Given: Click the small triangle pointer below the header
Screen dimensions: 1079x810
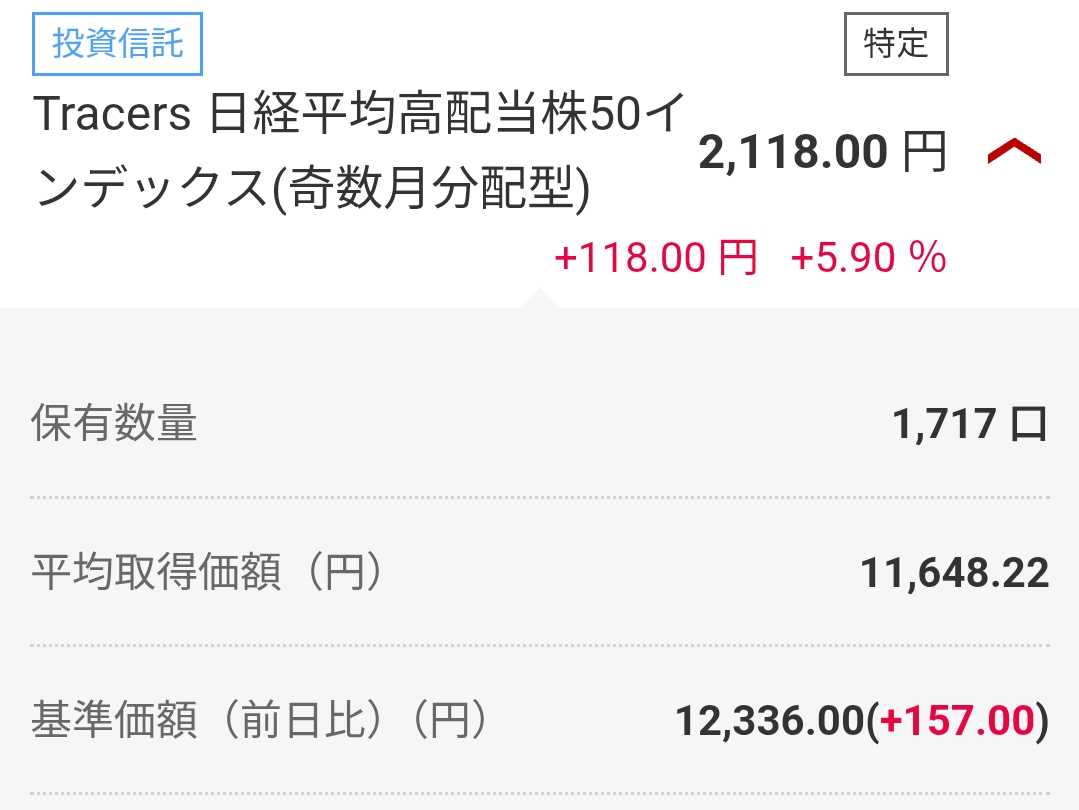Looking at the screenshot, I should [538, 298].
